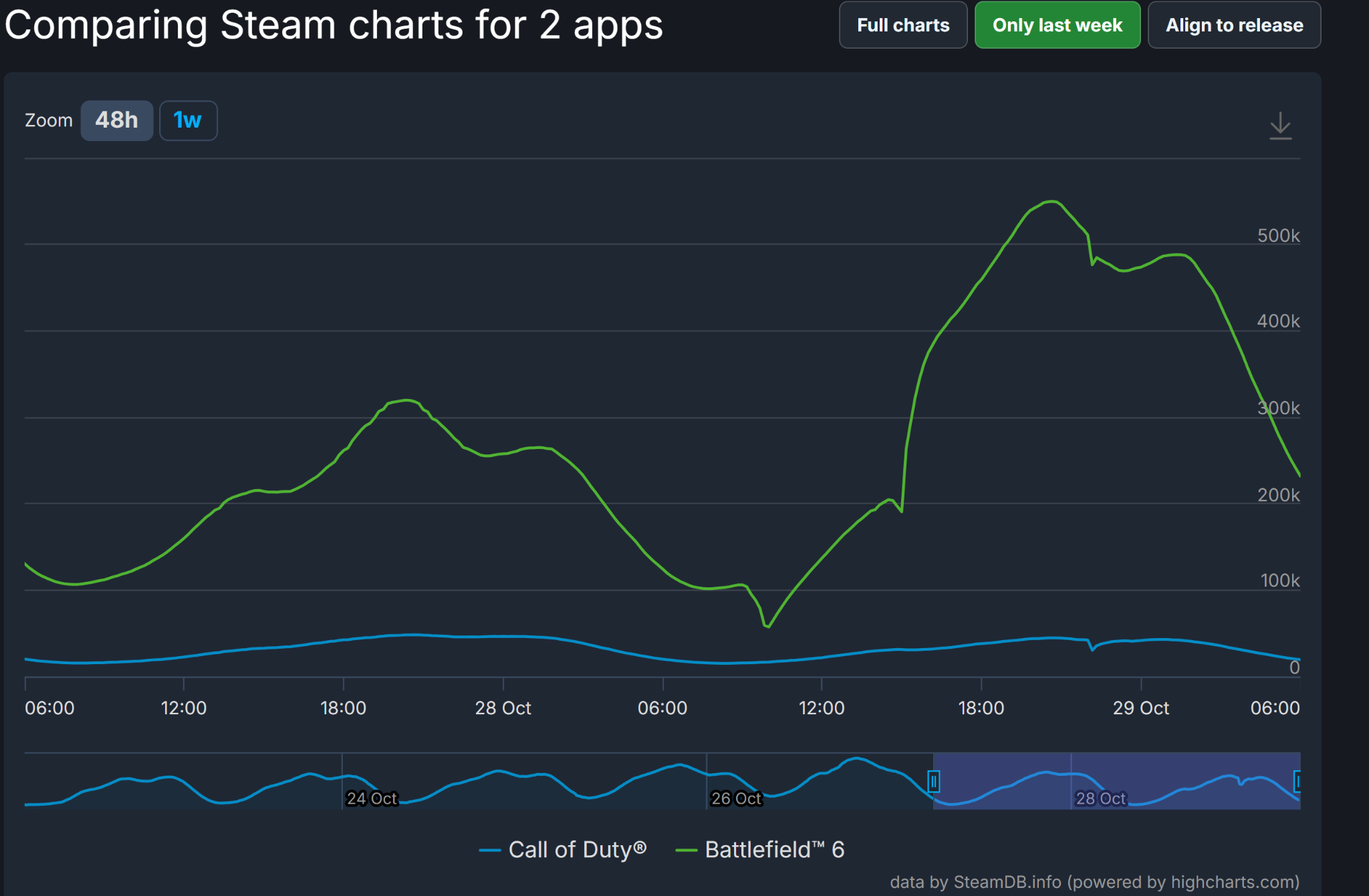Select the 1w zoom button
The width and height of the screenshot is (1369, 896).
188,120
